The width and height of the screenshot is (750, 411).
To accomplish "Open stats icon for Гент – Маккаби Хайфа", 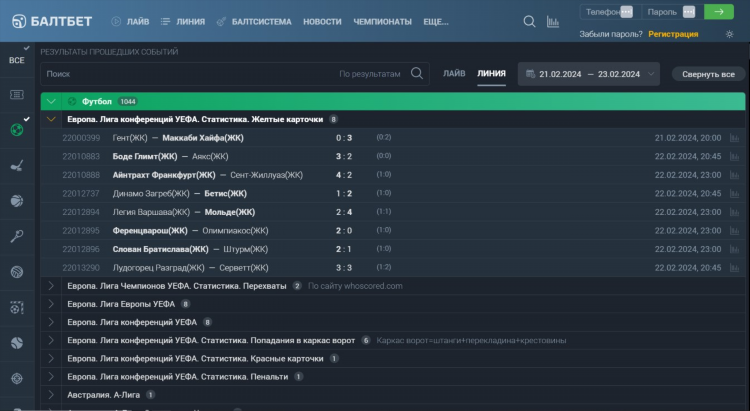I will pyautogui.click(x=734, y=138).
